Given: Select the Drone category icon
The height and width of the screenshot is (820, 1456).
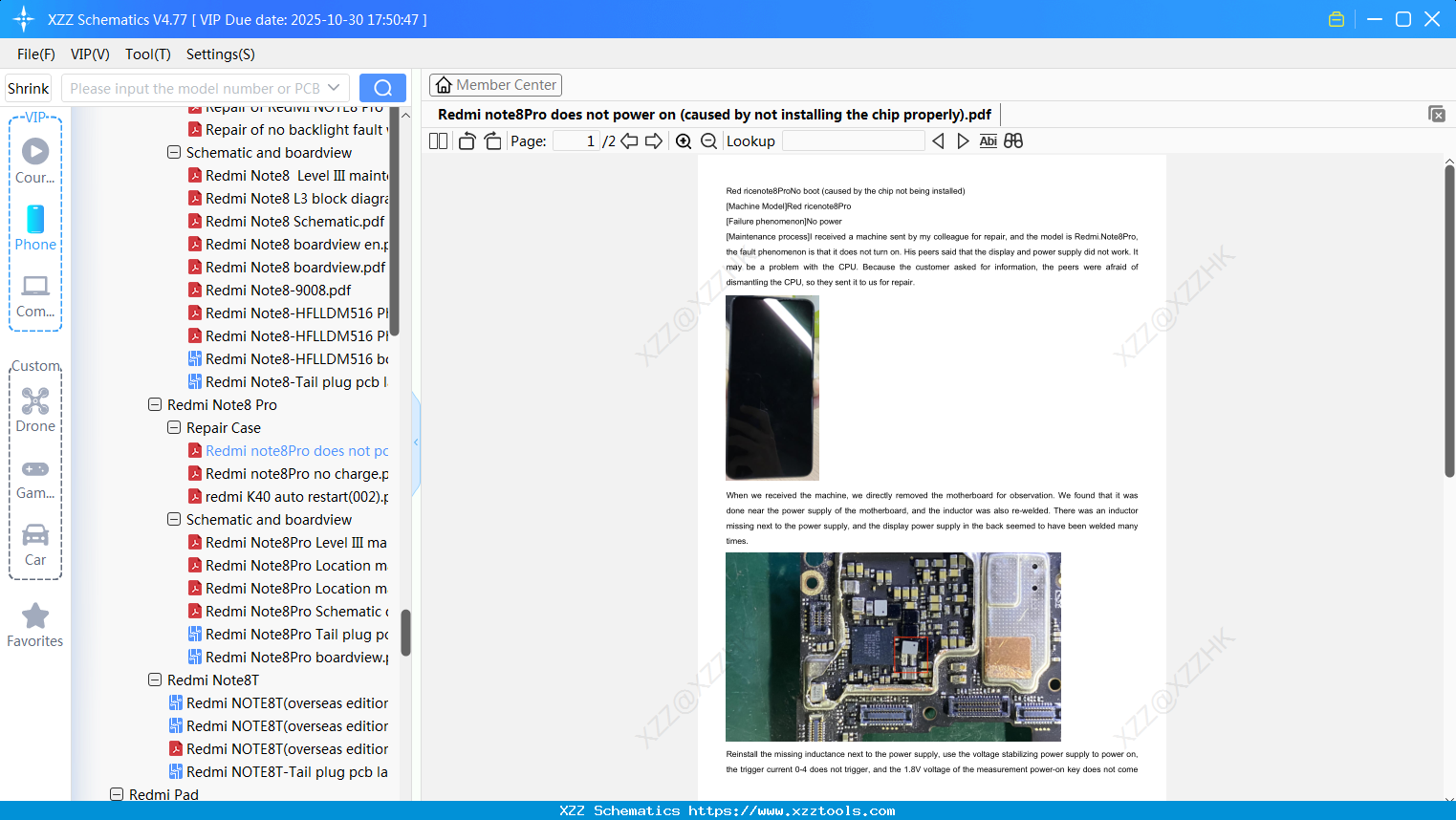Looking at the screenshot, I should coord(35,410).
